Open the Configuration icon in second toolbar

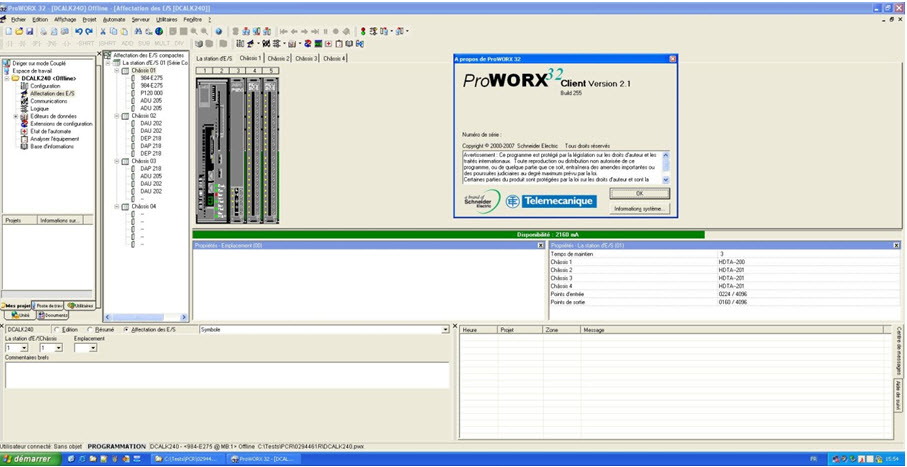(240, 43)
